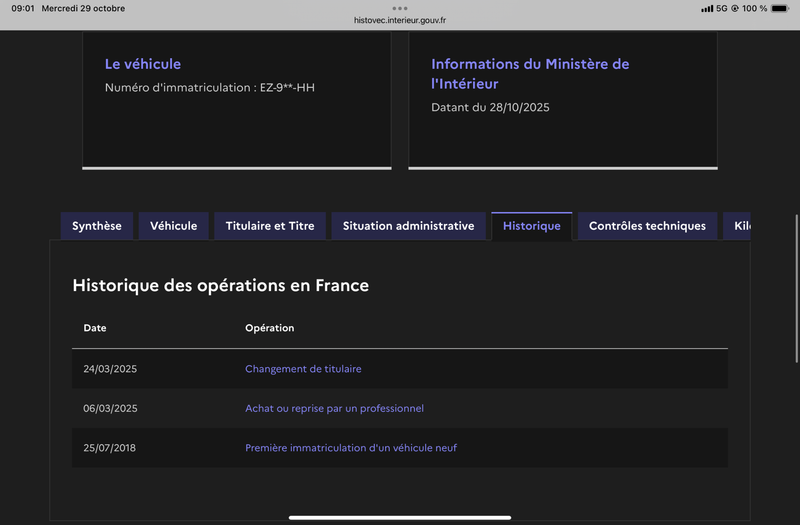Select the Titulaire et Titre tab

(x=270, y=226)
